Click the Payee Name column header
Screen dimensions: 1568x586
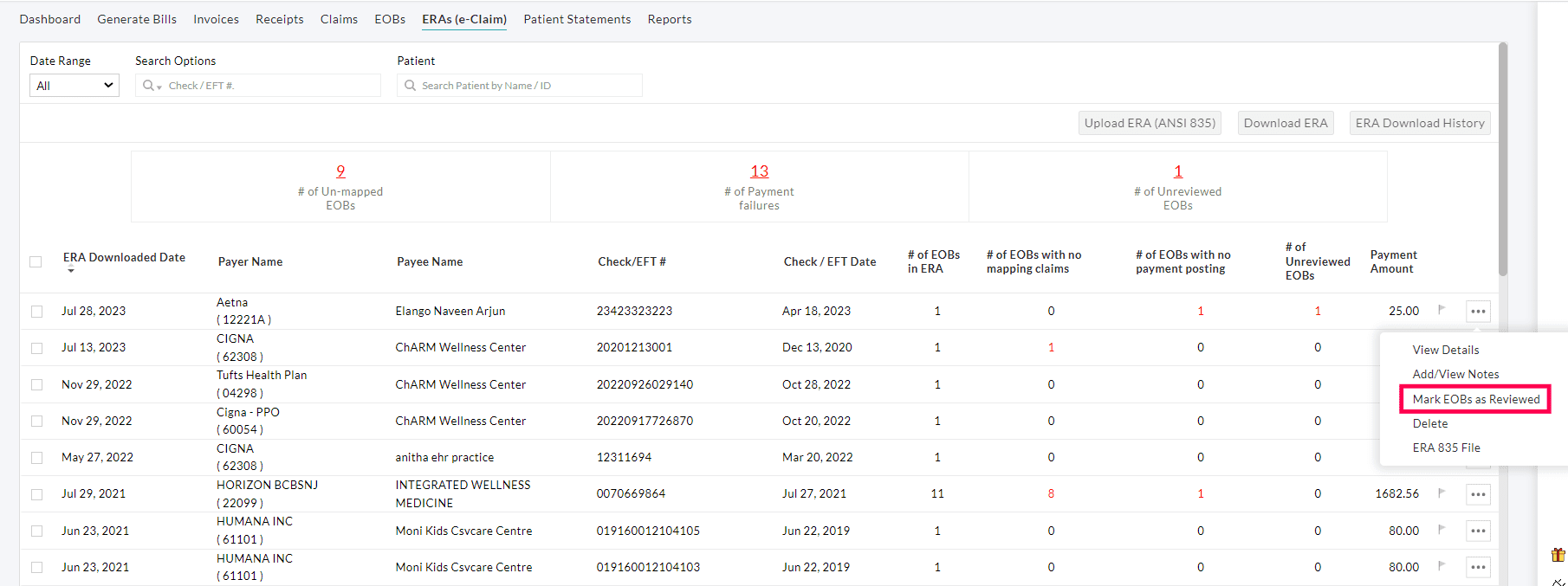[430, 261]
